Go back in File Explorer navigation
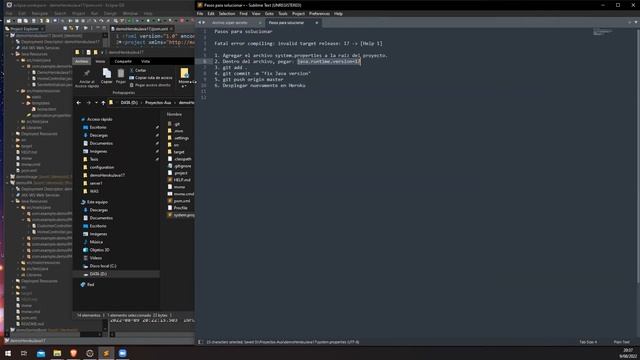This screenshot has height=360, width=640. [x=79, y=103]
